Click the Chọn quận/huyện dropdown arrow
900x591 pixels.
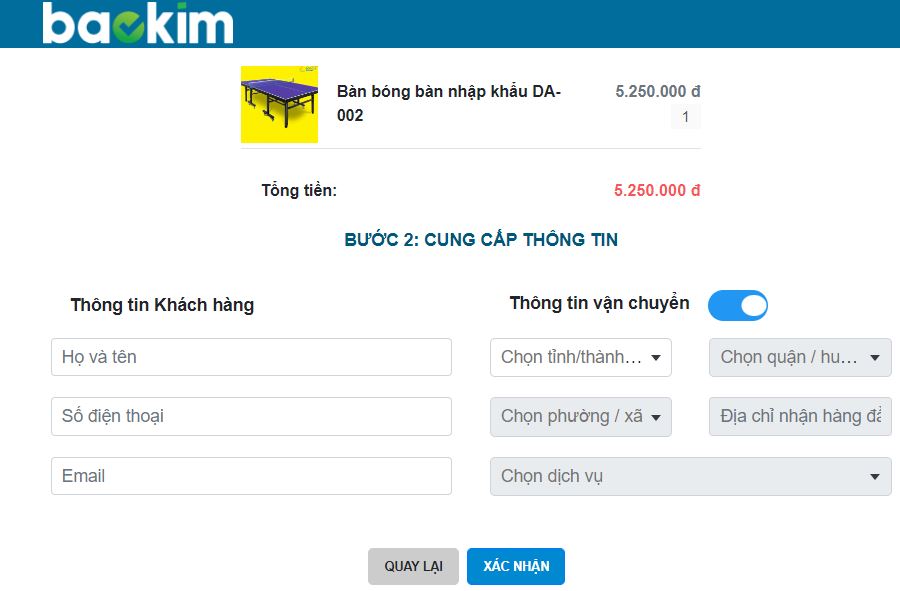[x=875, y=357]
